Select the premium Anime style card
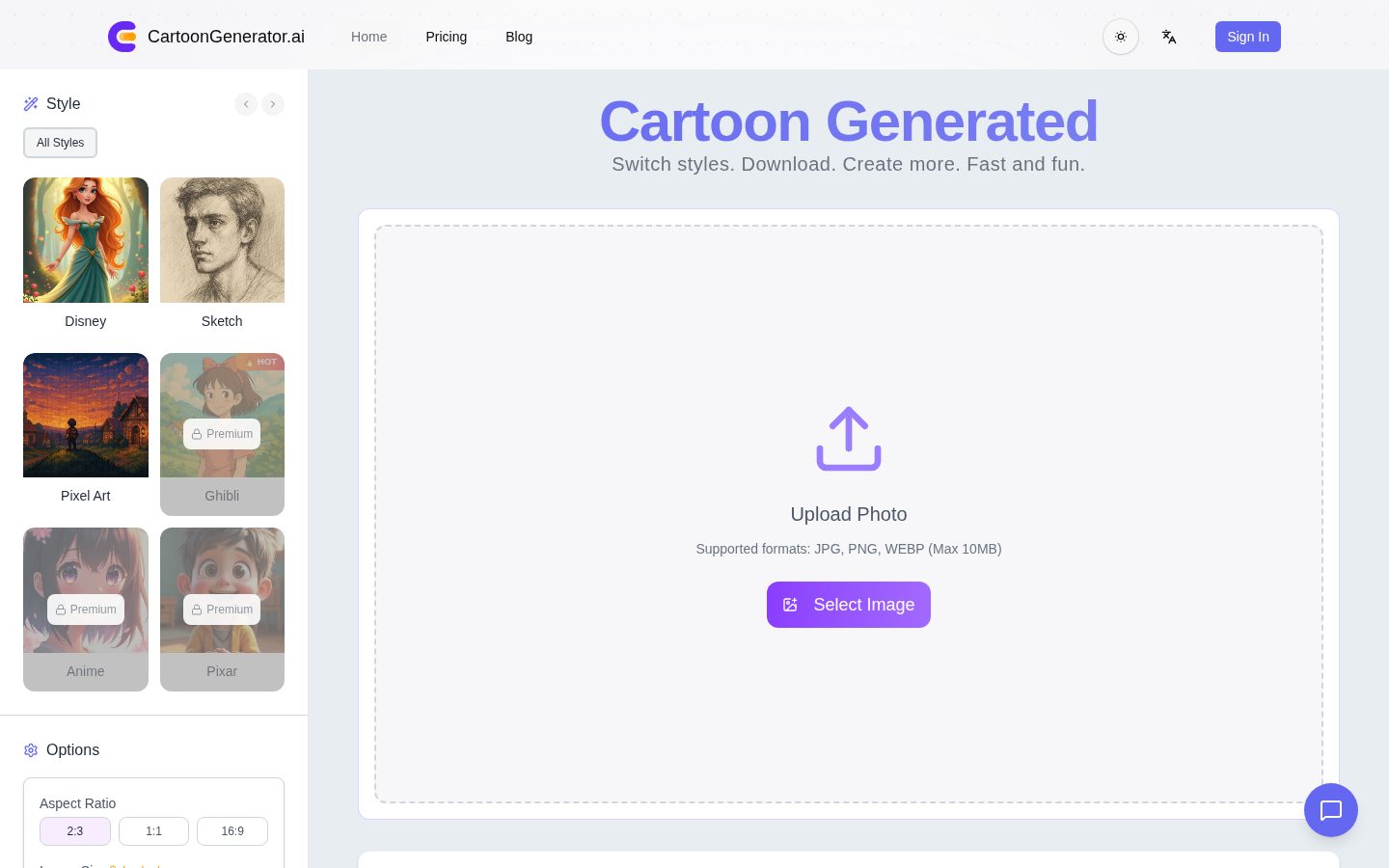Screen dimensions: 1389x868 pyautogui.click(x=86, y=610)
